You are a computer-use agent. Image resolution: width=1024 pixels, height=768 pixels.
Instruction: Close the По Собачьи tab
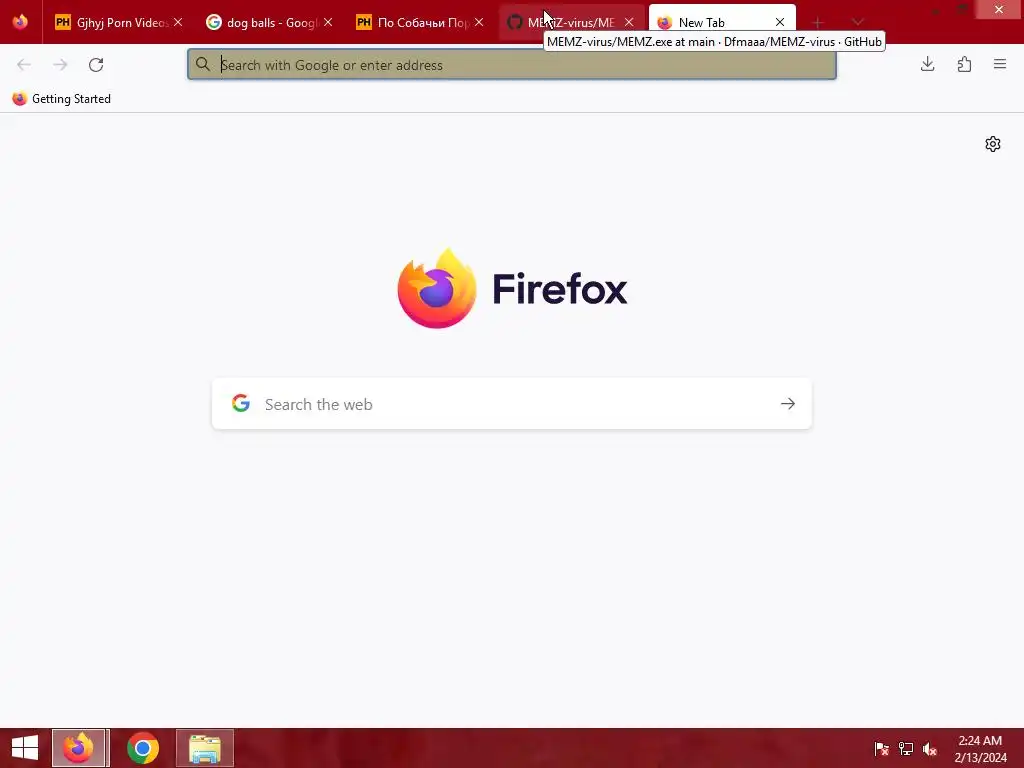pos(479,23)
